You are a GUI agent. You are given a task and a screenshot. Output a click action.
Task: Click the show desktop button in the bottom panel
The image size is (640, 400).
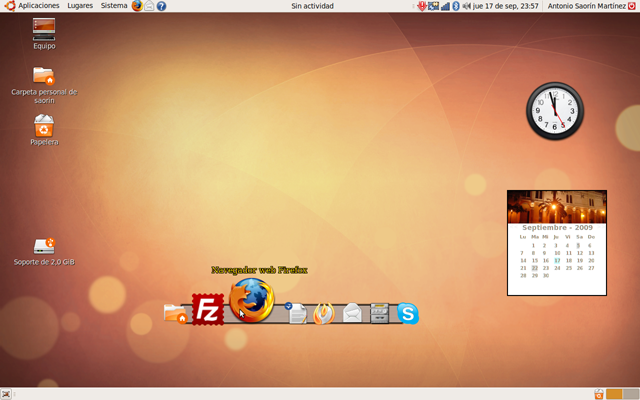(7, 393)
